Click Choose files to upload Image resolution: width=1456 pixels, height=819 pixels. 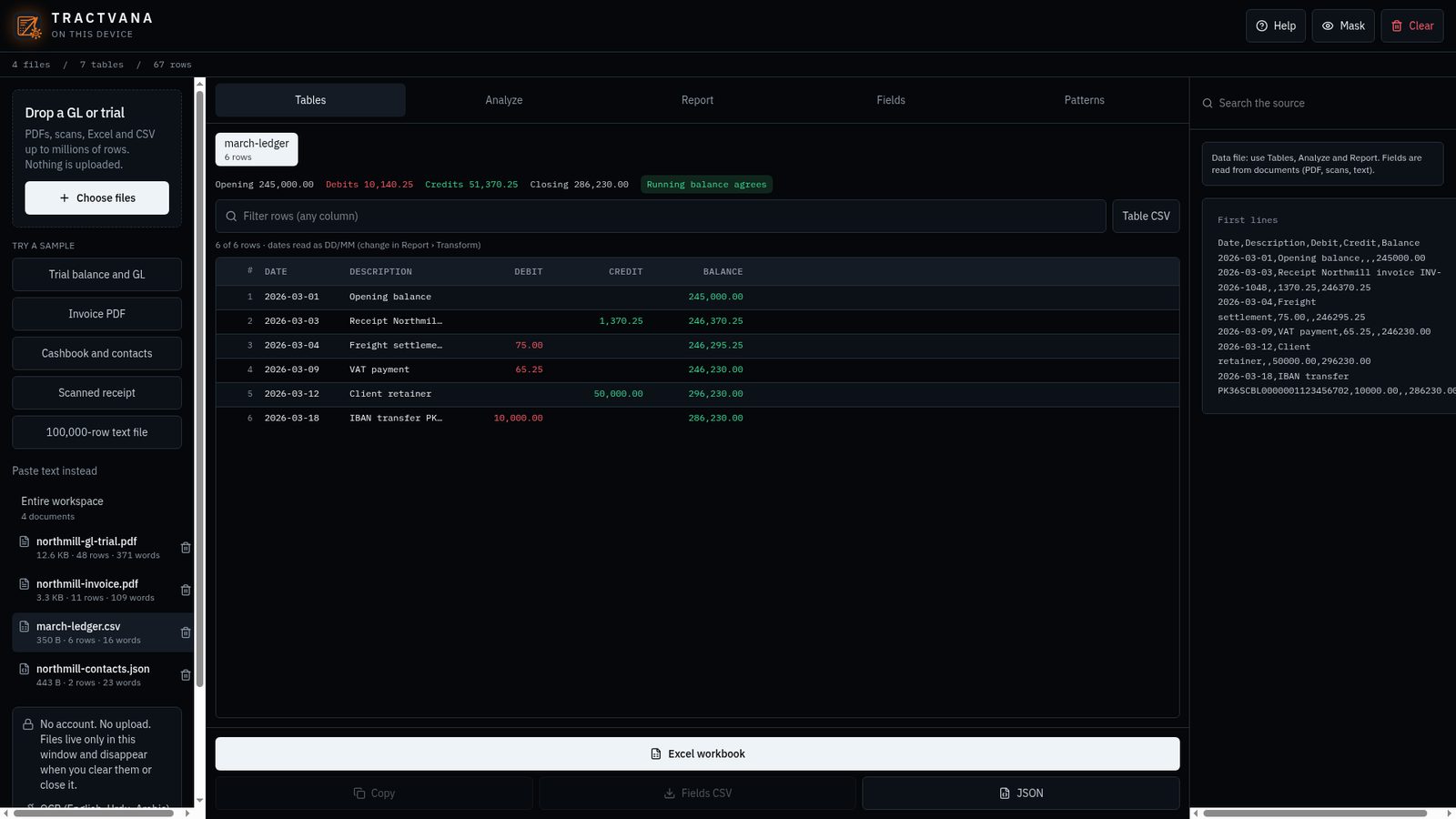(96, 198)
